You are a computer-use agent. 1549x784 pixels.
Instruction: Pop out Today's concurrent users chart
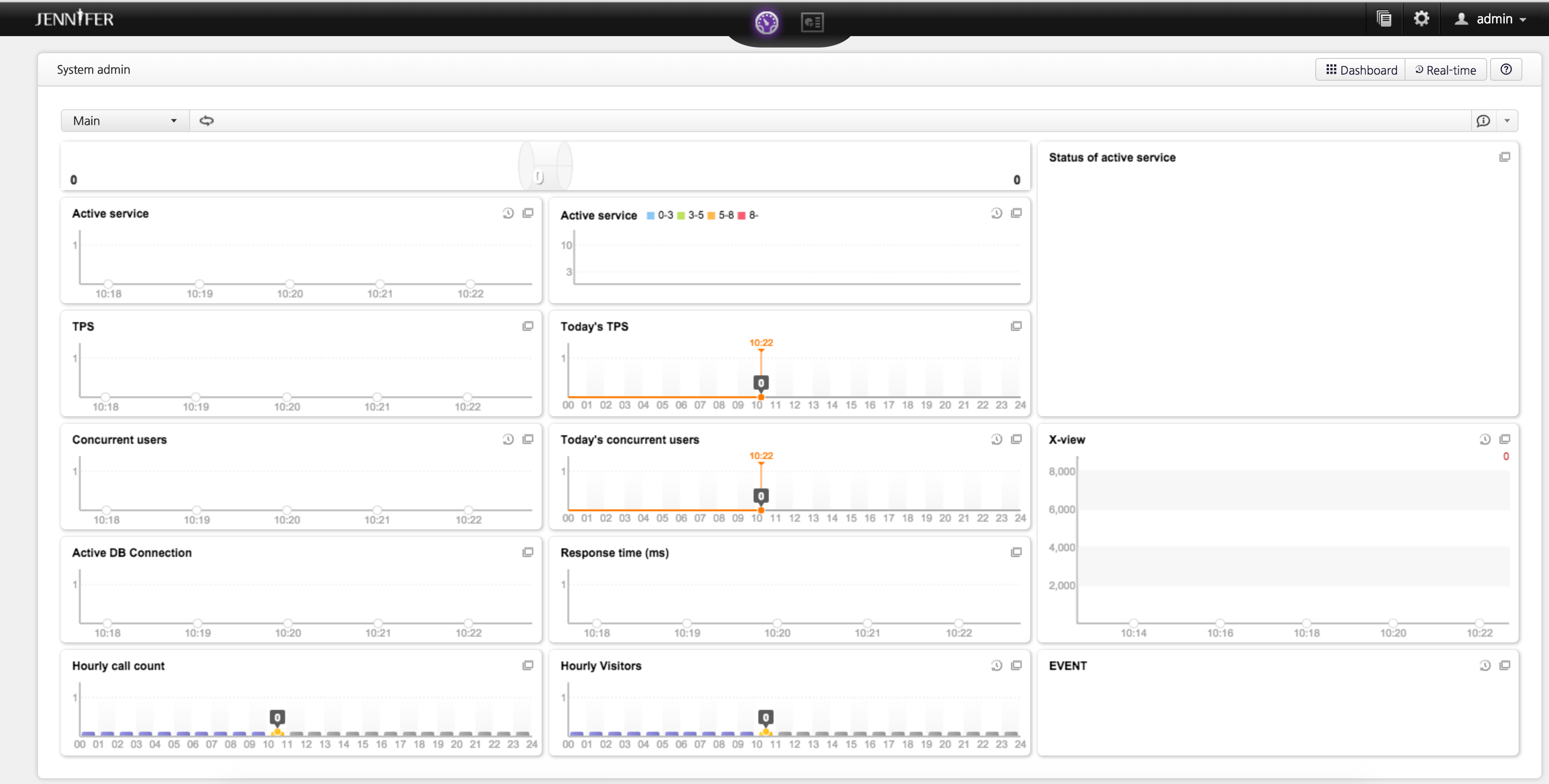(x=1016, y=439)
